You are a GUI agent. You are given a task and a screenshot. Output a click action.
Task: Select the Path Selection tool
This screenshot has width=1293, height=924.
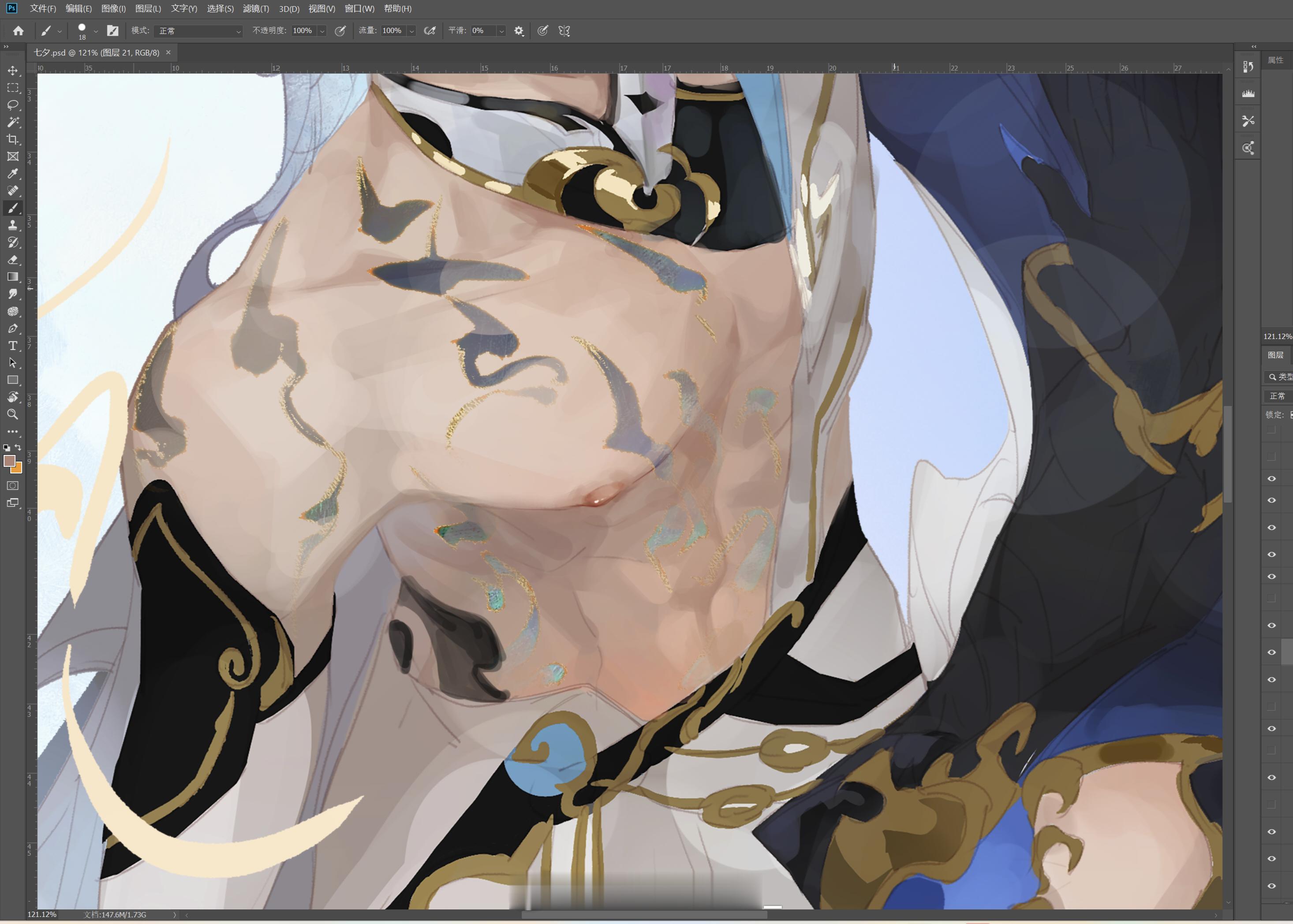point(12,362)
